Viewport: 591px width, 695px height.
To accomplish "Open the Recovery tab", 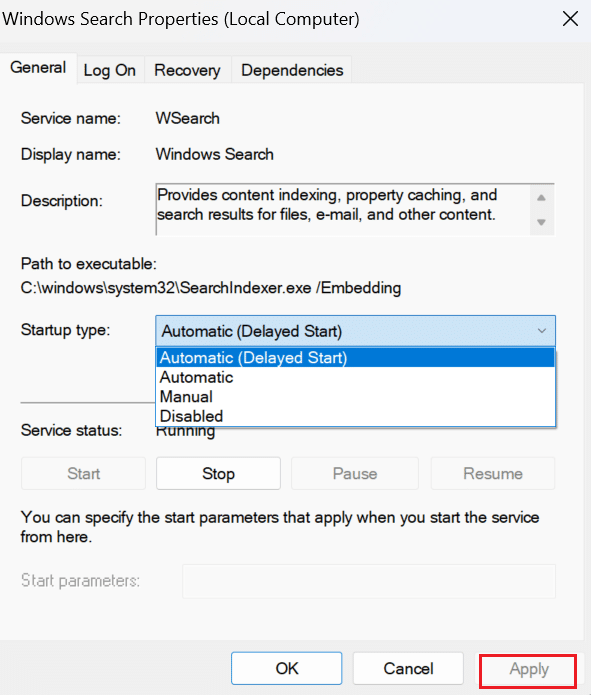I will [187, 70].
